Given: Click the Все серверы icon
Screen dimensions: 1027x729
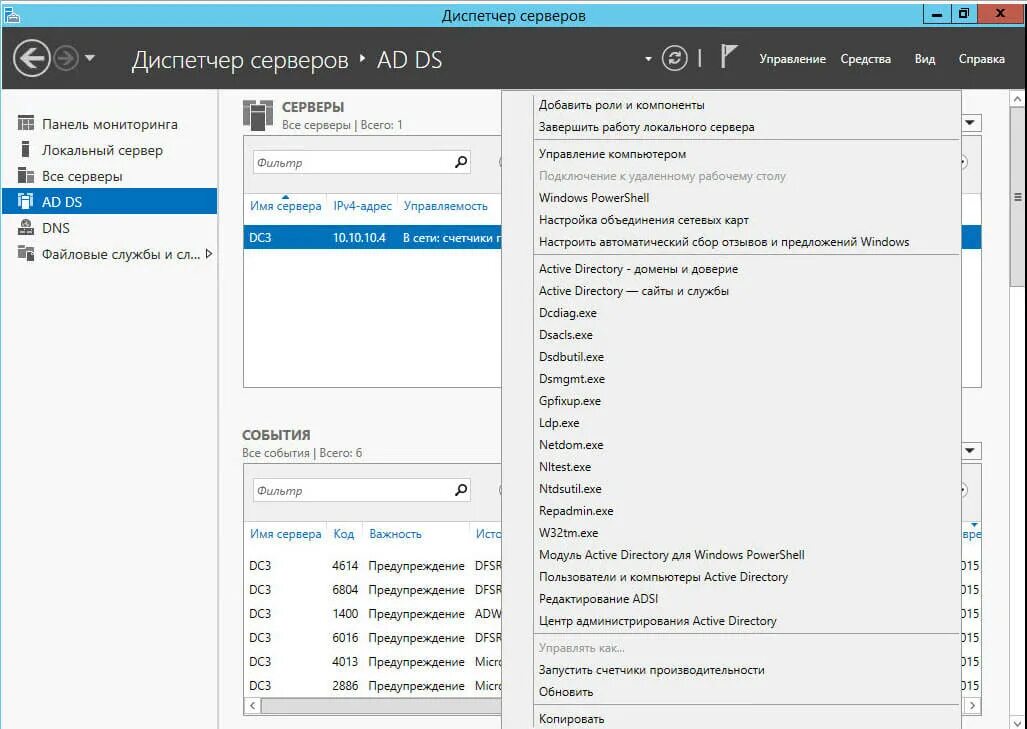Looking at the screenshot, I should (26, 175).
